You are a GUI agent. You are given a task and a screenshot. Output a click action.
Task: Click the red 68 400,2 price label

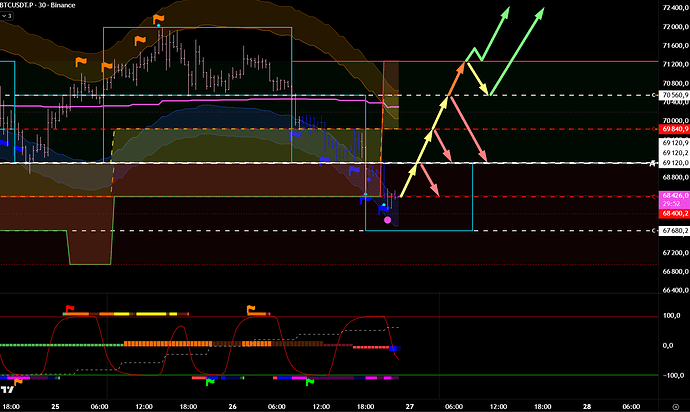coord(671,213)
